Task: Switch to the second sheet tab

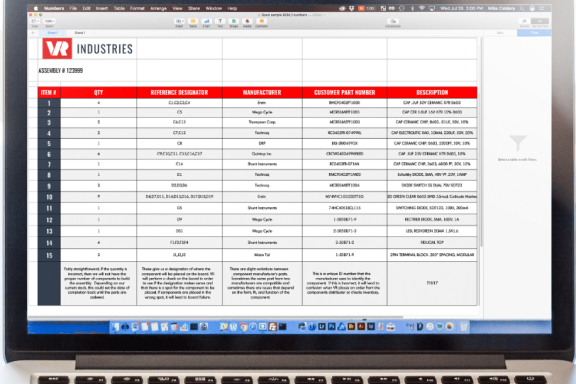Action: 80,33
